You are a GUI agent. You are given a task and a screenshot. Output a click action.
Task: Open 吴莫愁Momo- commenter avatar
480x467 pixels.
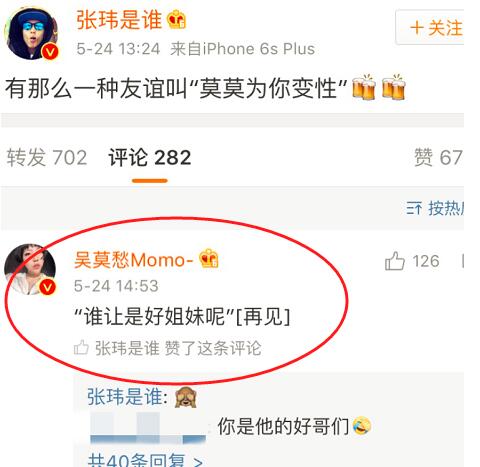(30, 269)
